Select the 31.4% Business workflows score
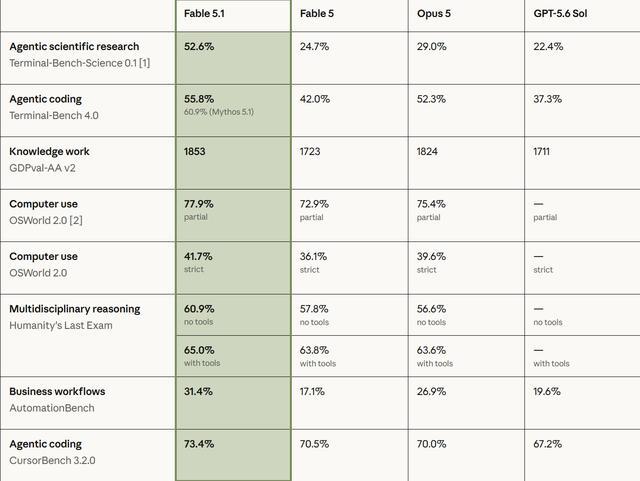 point(198,392)
